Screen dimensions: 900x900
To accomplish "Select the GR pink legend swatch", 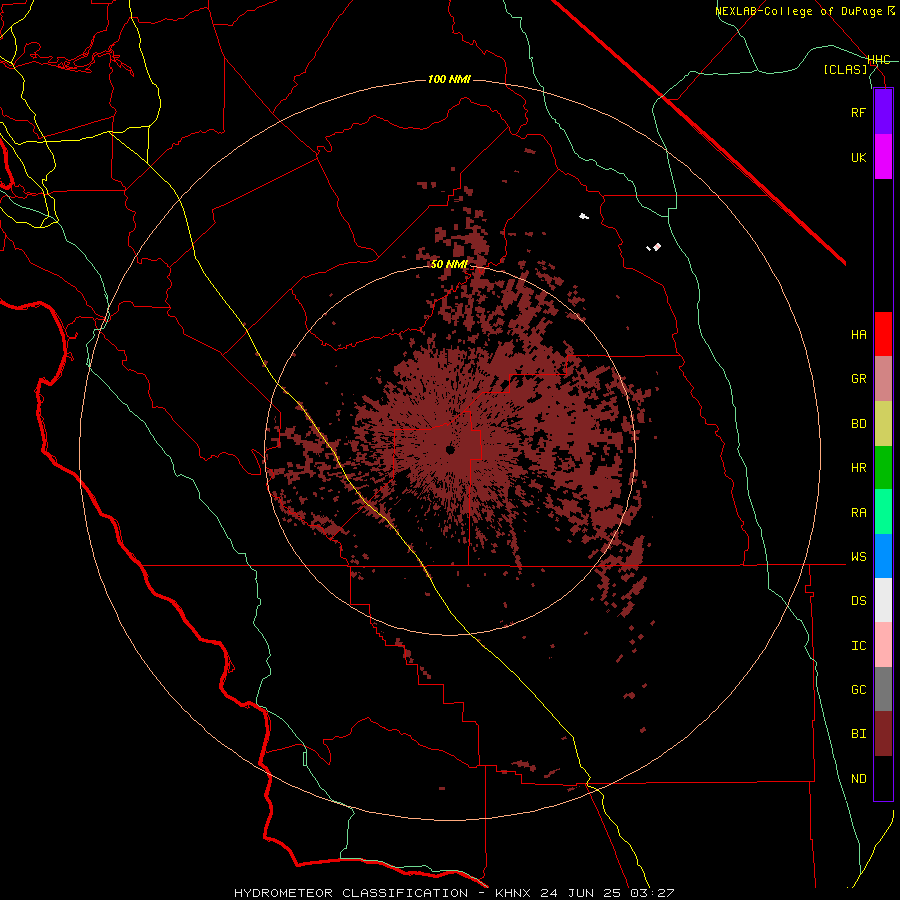I will [883, 378].
